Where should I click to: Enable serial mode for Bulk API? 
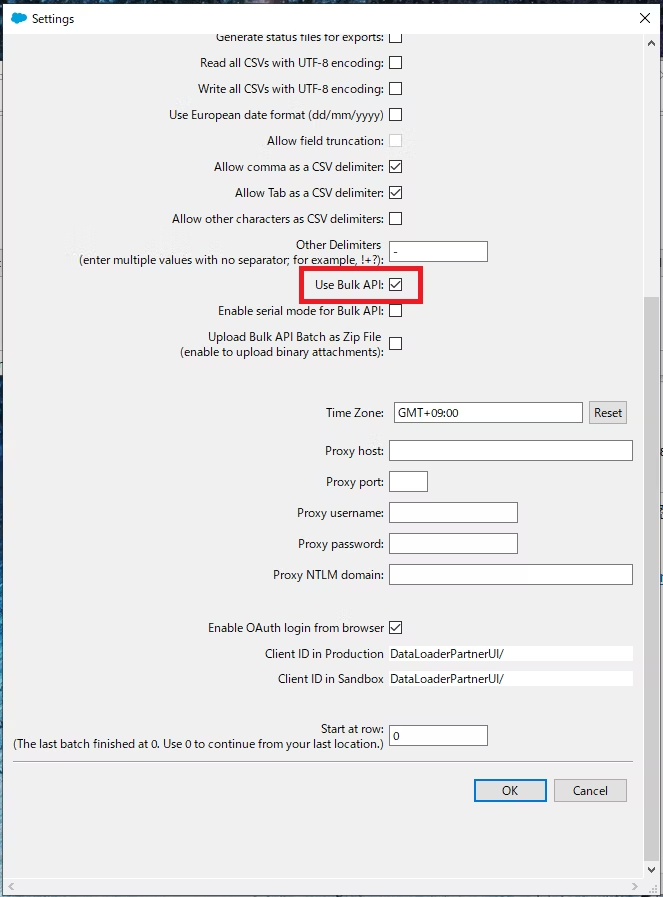pyautogui.click(x=395, y=311)
